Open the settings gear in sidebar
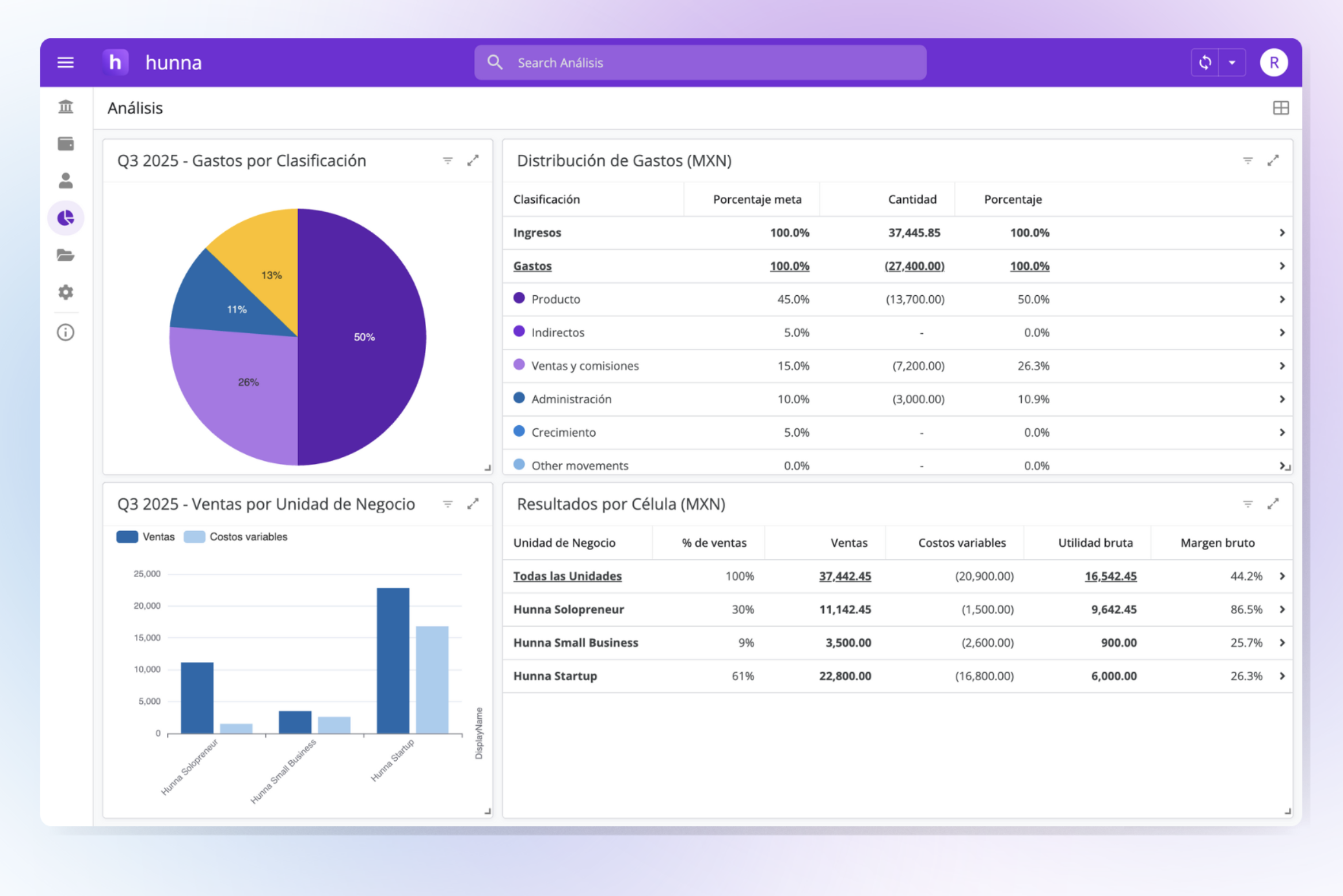 pos(66,292)
